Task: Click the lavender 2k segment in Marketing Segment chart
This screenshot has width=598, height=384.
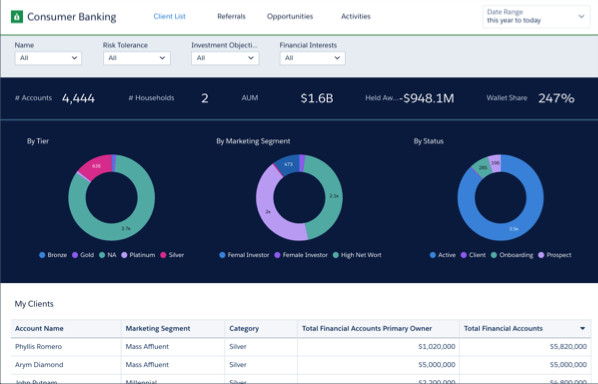Action: (268, 211)
